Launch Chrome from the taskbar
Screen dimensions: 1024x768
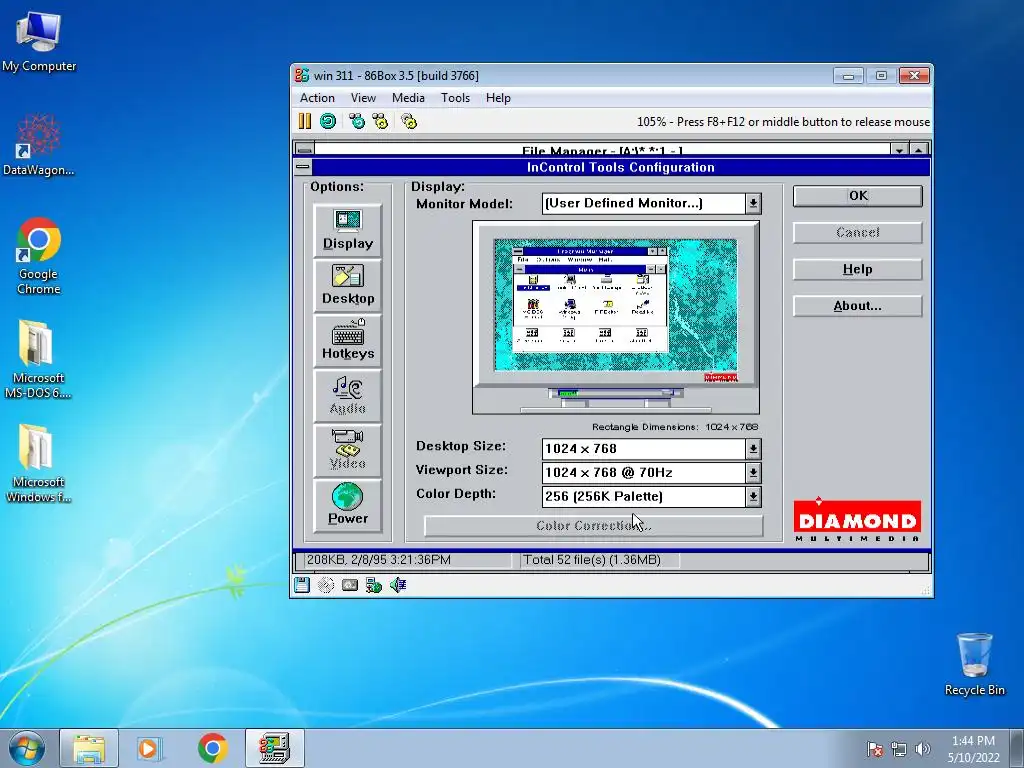point(213,748)
